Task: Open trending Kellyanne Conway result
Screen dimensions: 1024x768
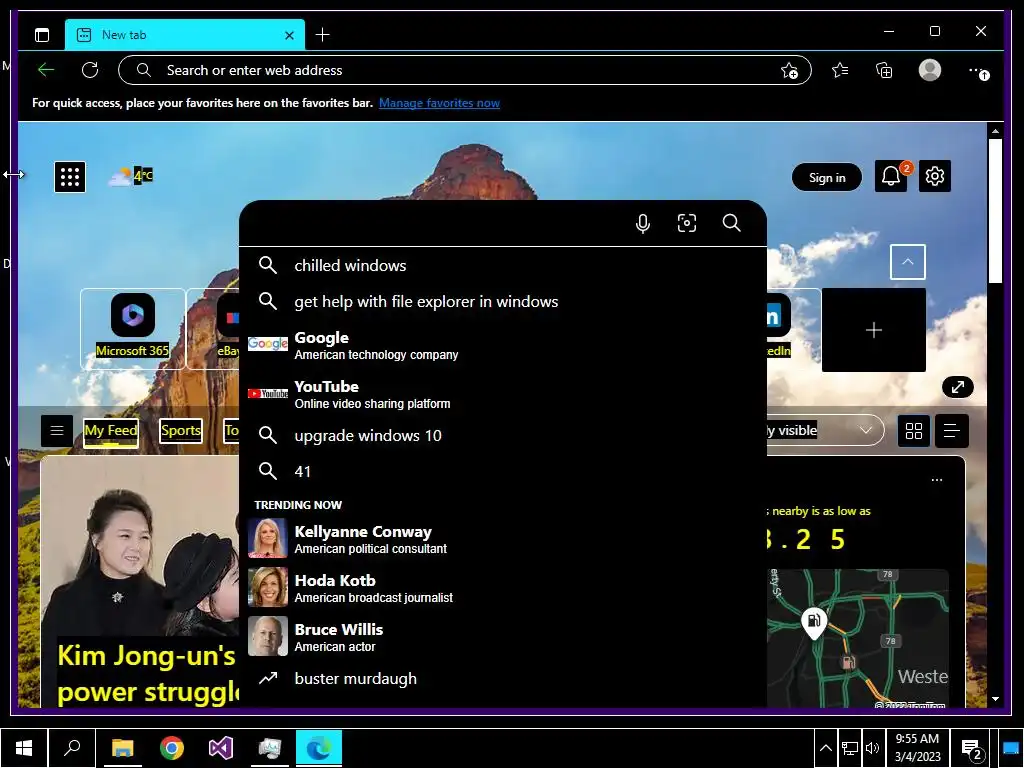Action: [x=503, y=539]
